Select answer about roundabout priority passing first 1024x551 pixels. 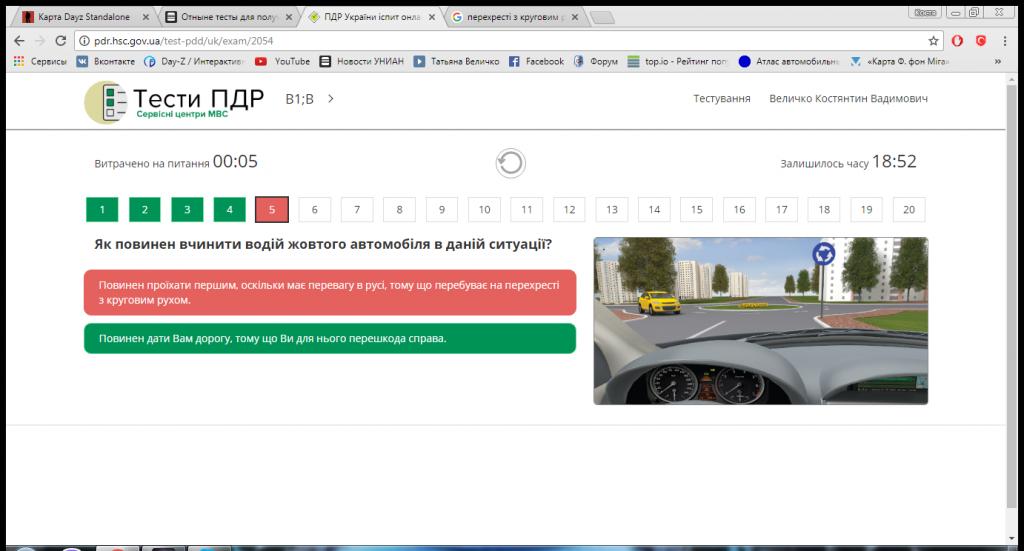[x=330, y=292]
